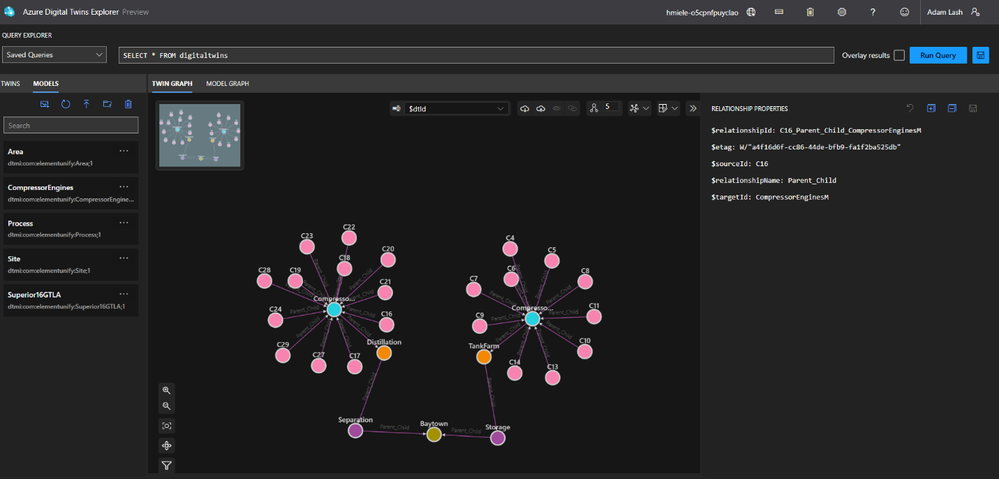999x479 pixels.
Task: Open the Saved Queries dropdown
Action: tap(54, 55)
